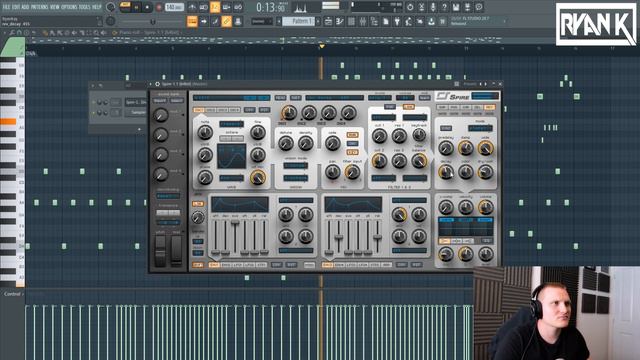Click the View channel rack toolbar icon
This screenshot has width=640, height=360.
point(351,21)
